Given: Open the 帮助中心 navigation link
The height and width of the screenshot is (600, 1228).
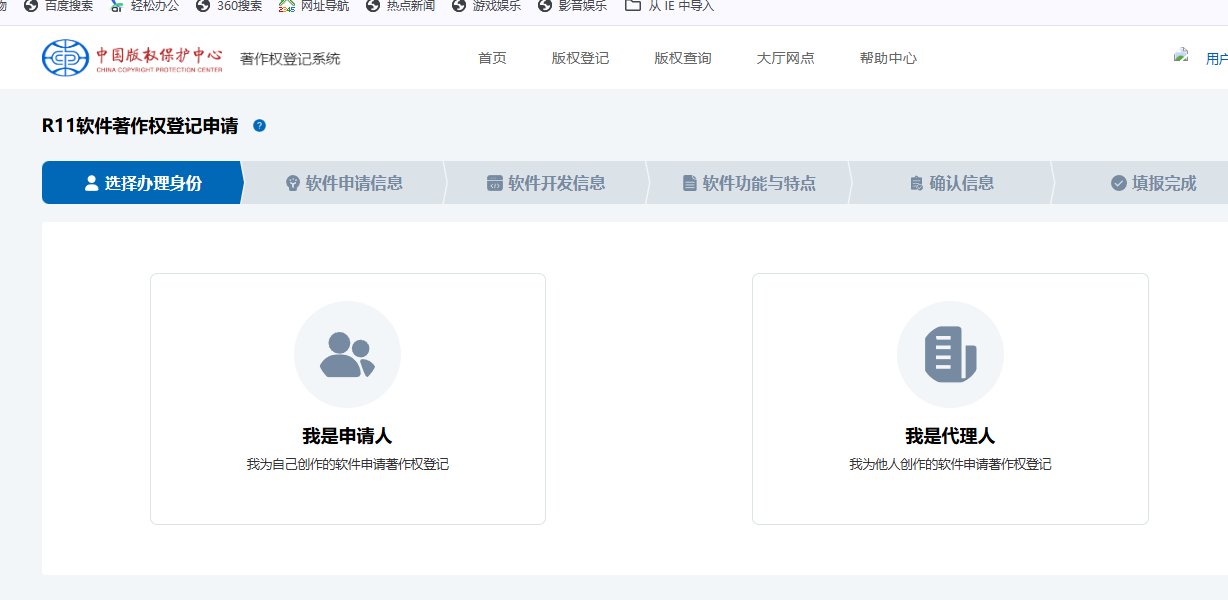Looking at the screenshot, I should [x=888, y=58].
